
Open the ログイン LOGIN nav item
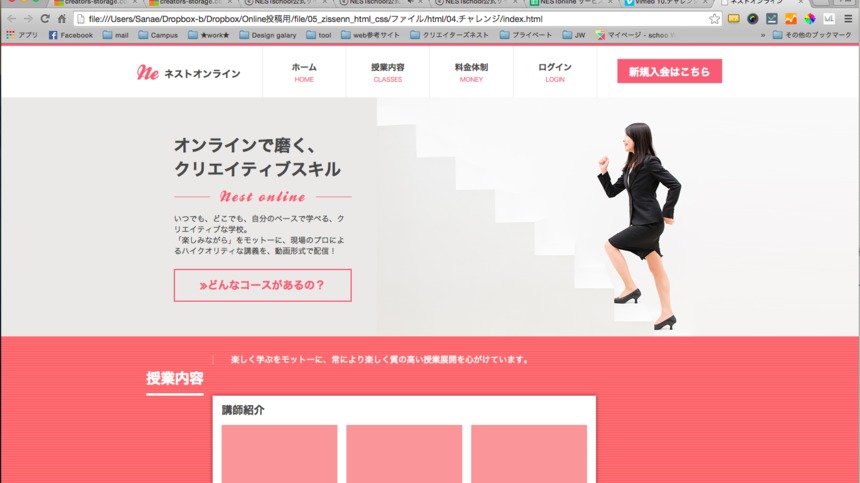[555, 72]
